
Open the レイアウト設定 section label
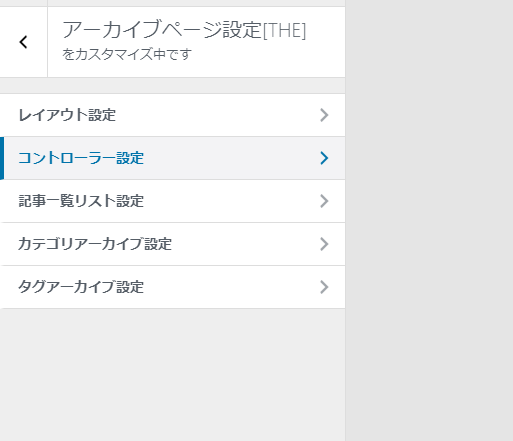click(x=67, y=115)
